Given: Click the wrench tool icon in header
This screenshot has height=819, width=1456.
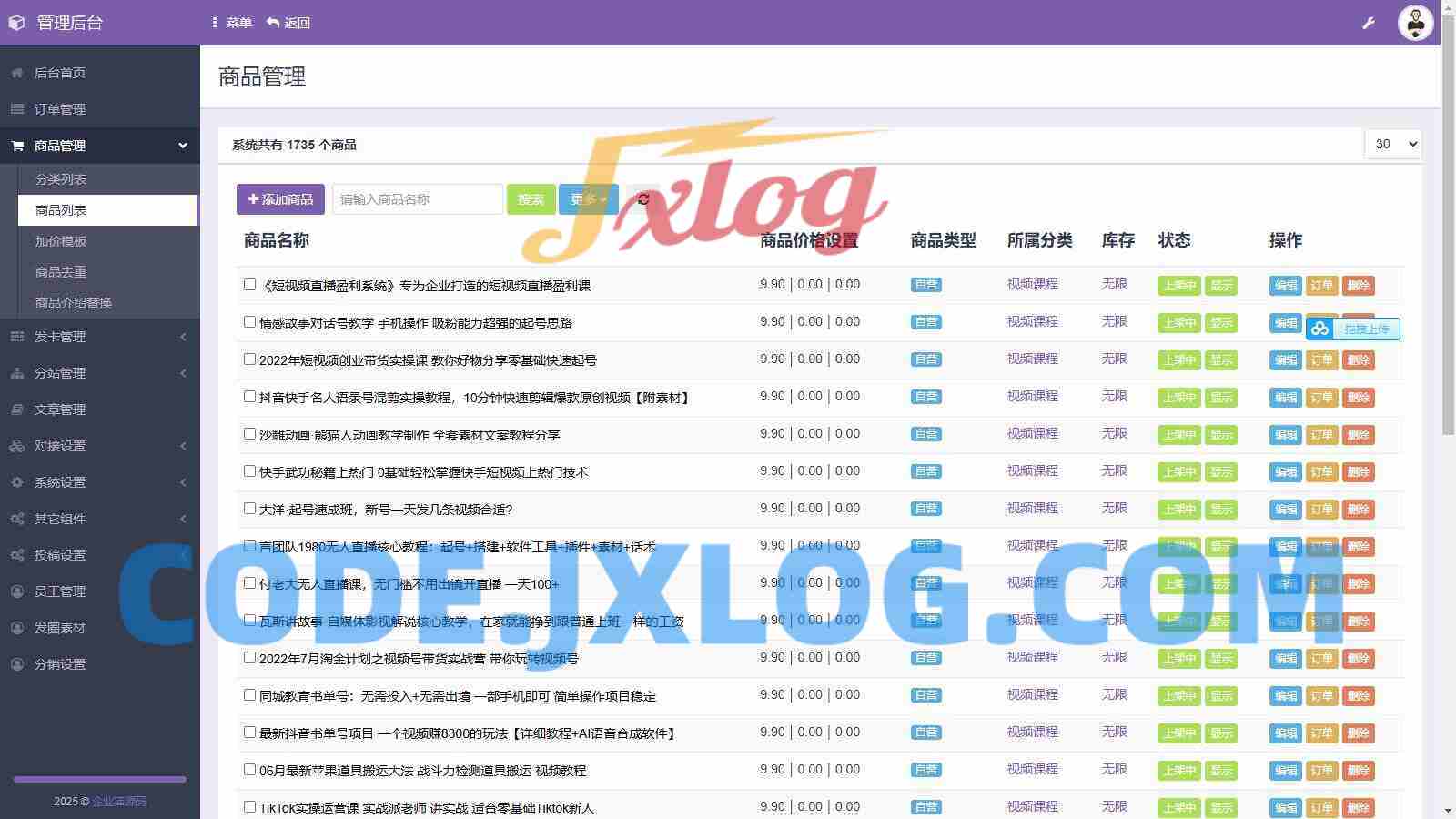Looking at the screenshot, I should point(1369,23).
